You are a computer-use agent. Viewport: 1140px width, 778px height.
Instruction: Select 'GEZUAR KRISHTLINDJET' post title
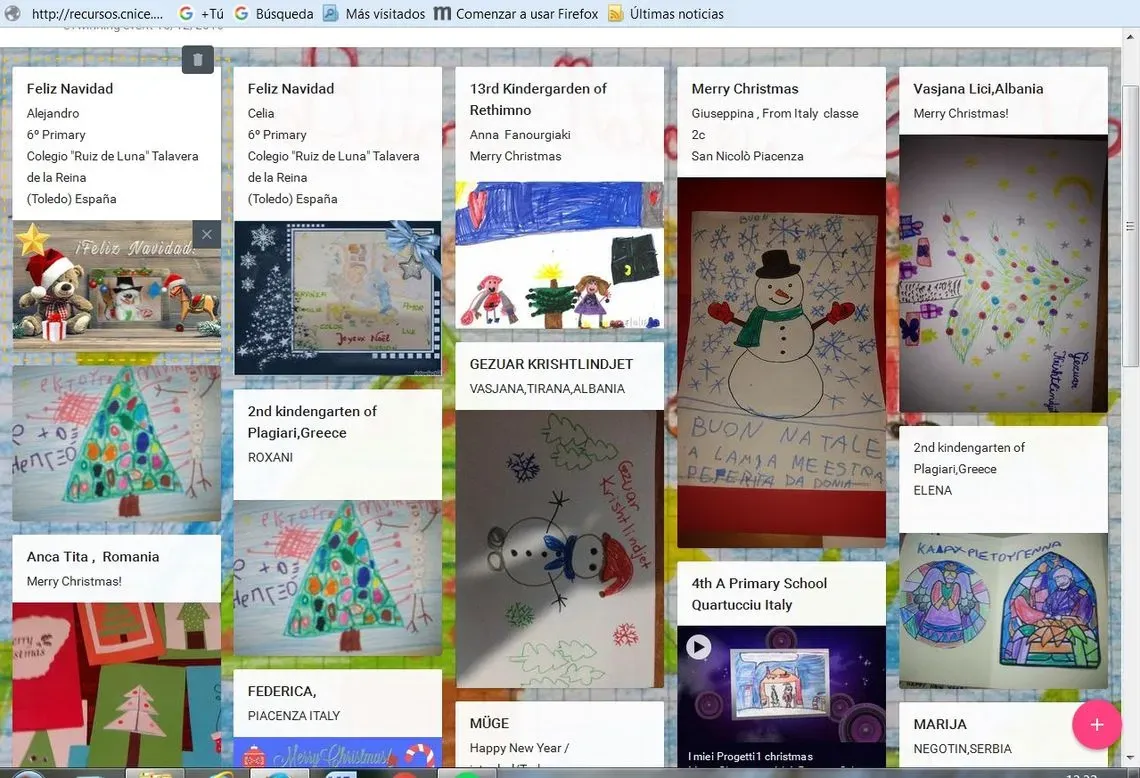551,364
